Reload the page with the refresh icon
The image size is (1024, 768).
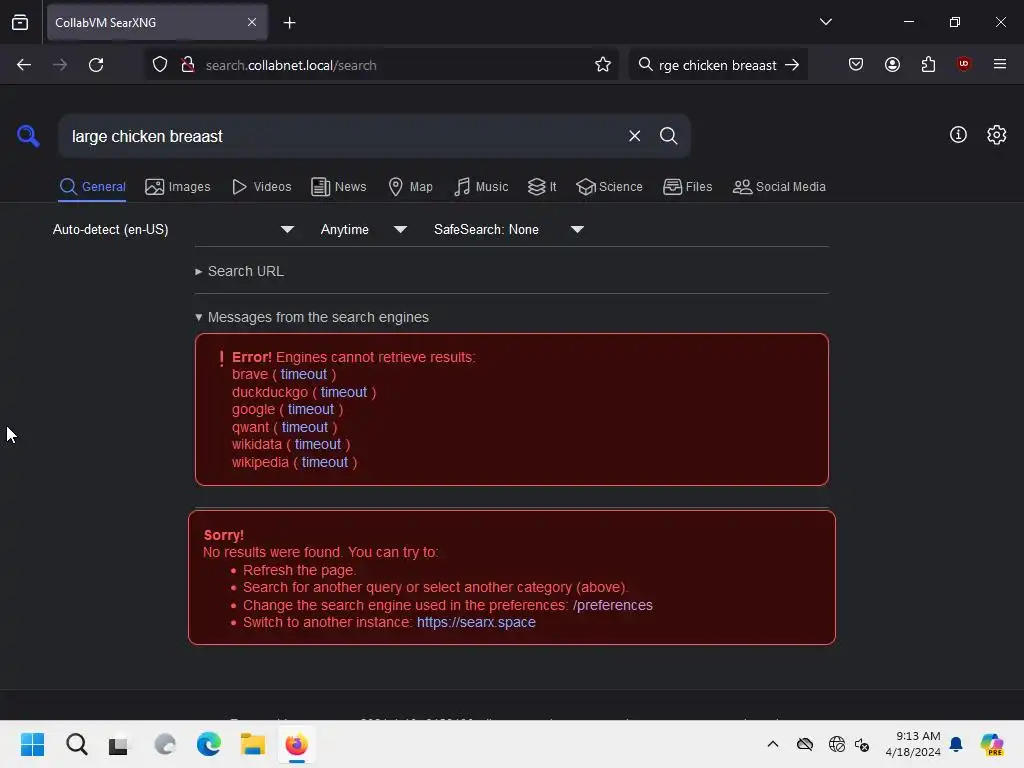point(96,65)
